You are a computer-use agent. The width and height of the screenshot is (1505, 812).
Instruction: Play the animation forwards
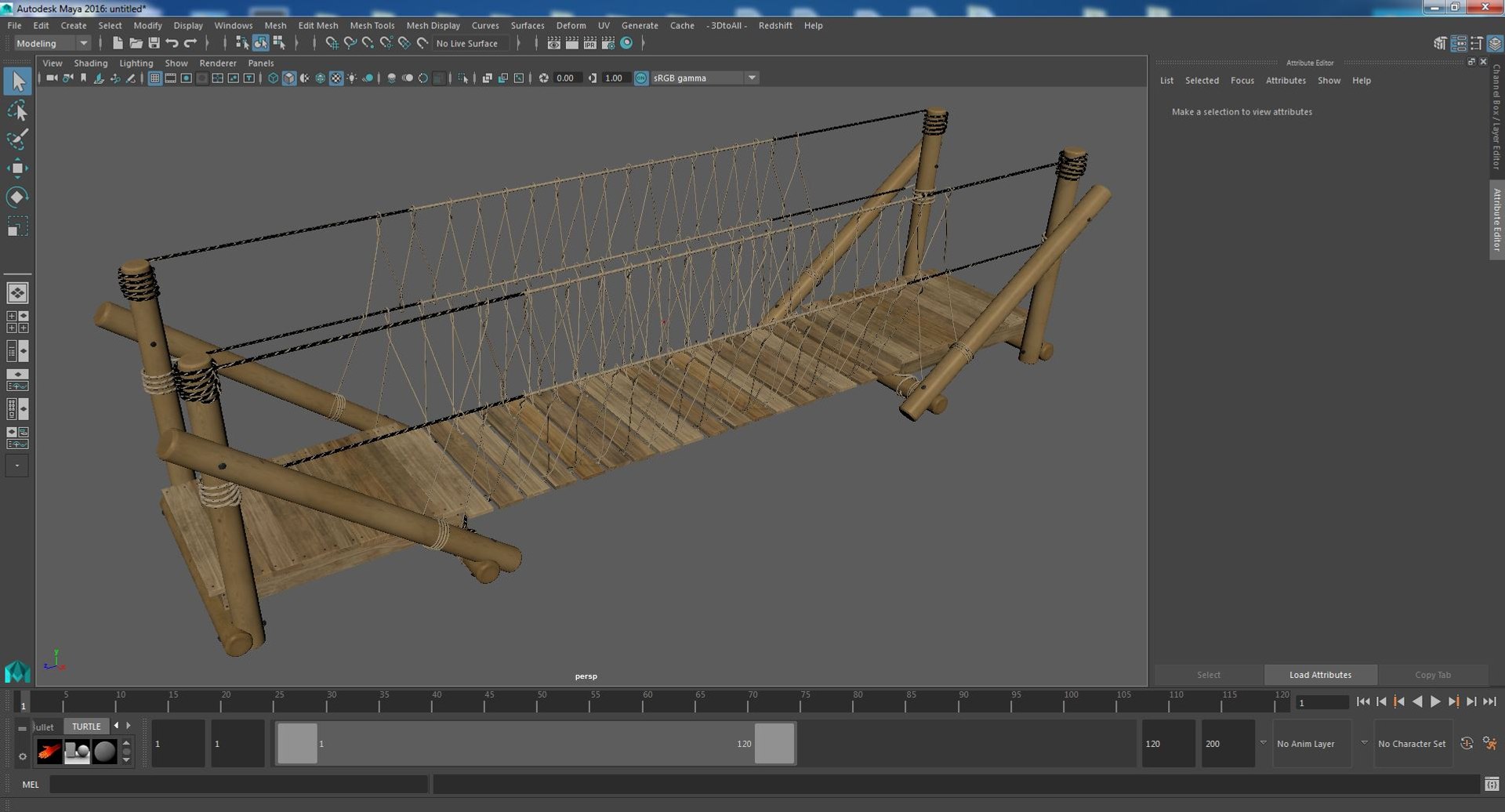tap(1435, 701)
